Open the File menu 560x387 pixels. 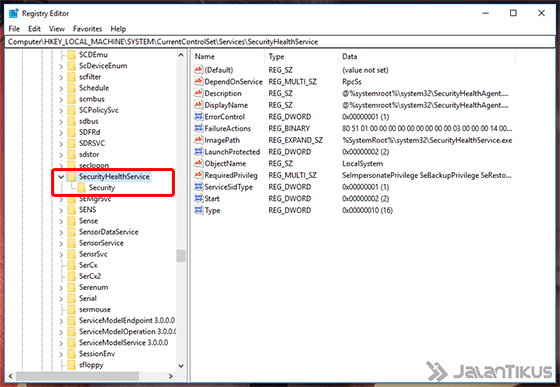tap(14, 29)
